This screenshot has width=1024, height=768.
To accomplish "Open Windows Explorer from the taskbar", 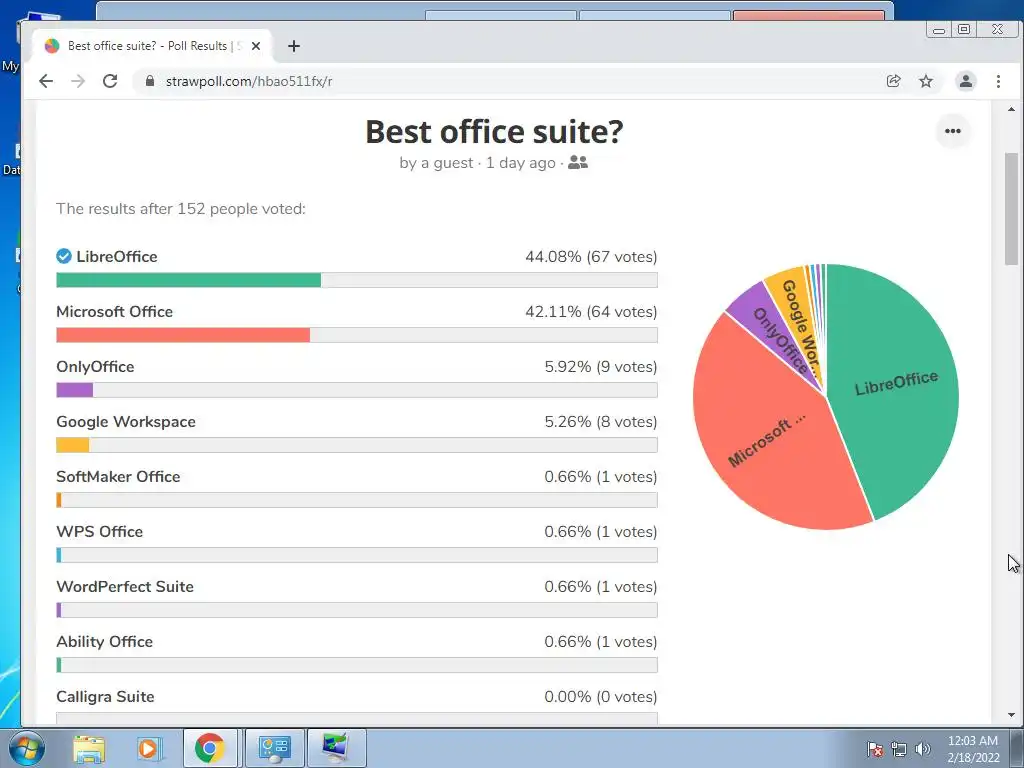I will tap(89, 748).
